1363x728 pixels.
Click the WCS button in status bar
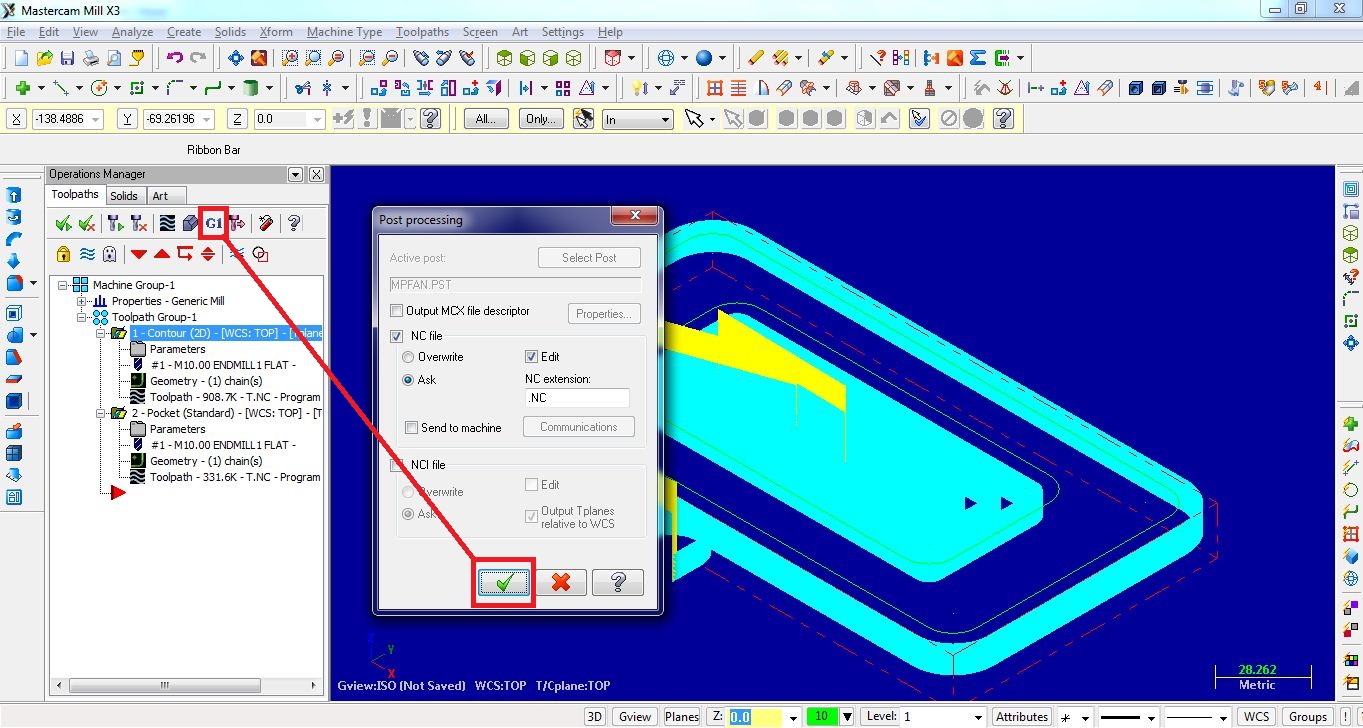pyautogui.click(x=1256, y=717)
